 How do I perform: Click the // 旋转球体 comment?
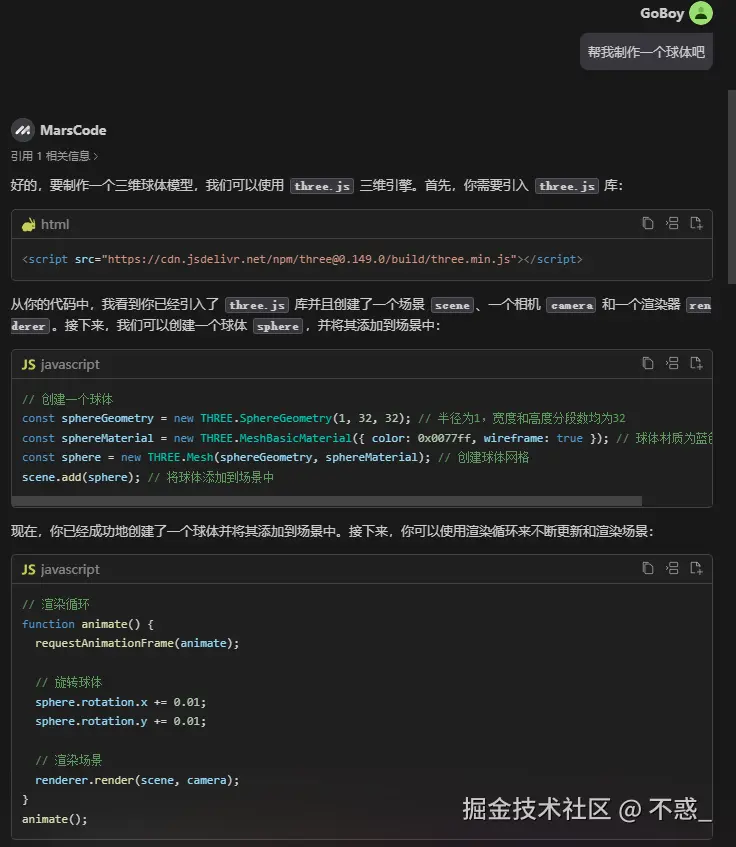(69, 682)
